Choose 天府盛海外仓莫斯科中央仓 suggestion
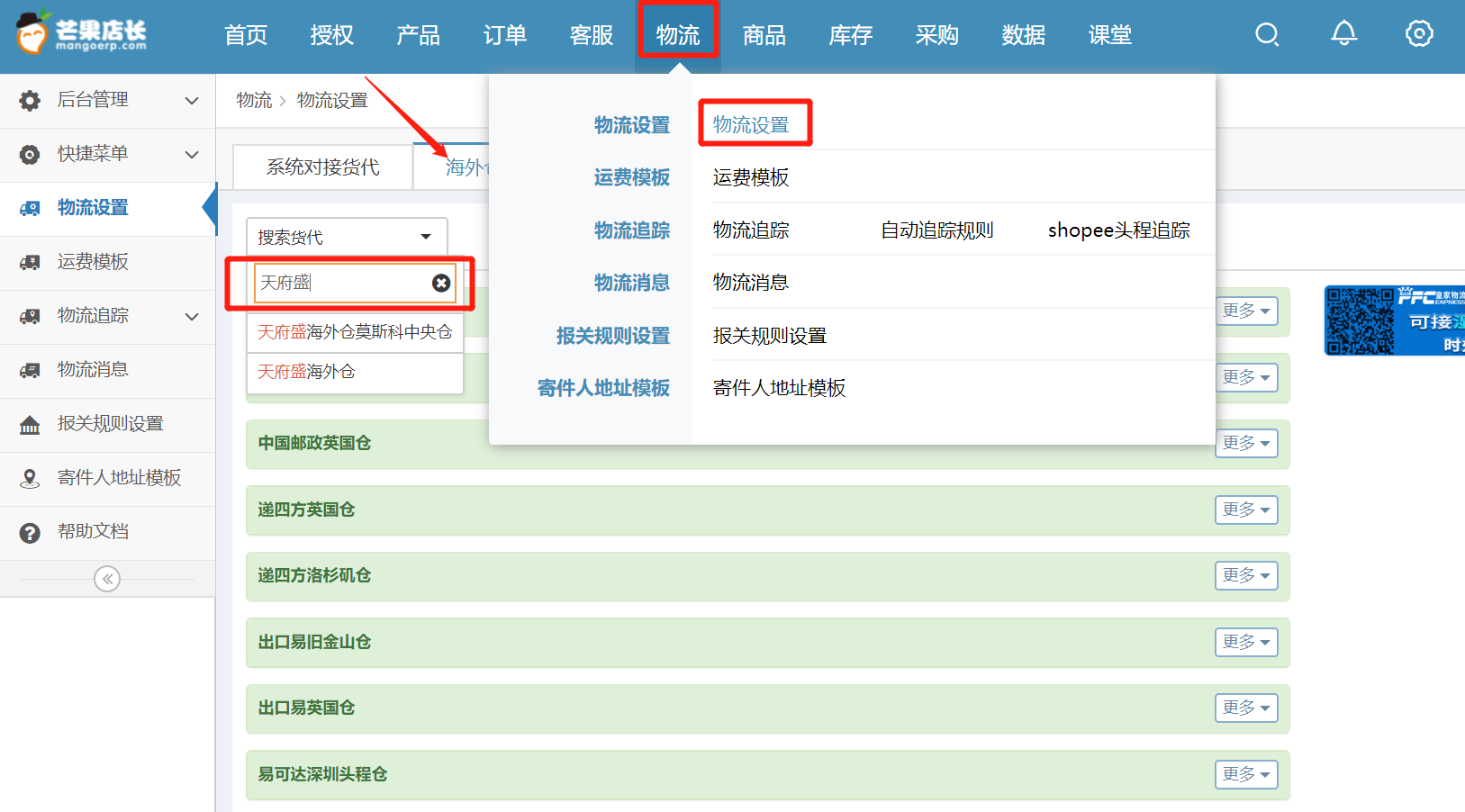The height and width of the screenshot is (812, 1465). 355,332
